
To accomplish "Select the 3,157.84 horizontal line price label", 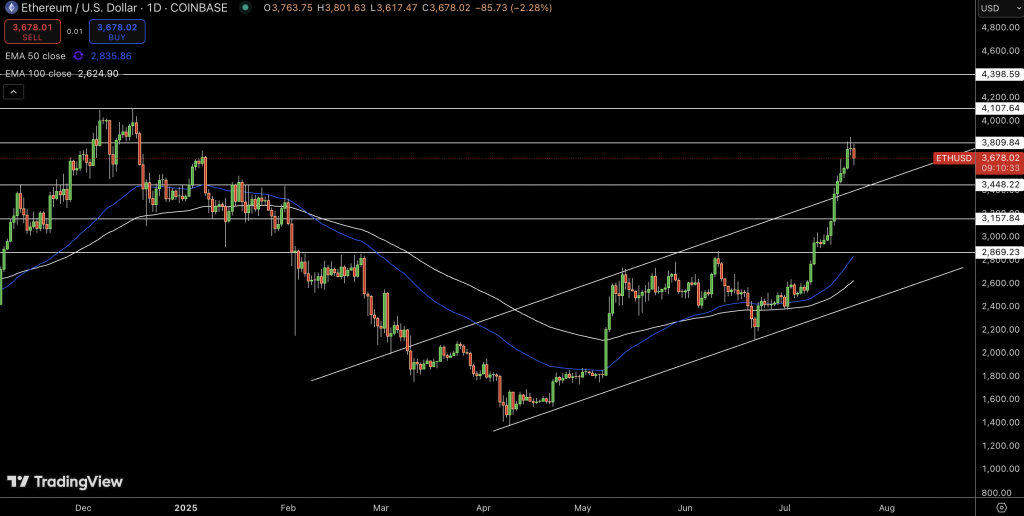I will tap(998, 218).
